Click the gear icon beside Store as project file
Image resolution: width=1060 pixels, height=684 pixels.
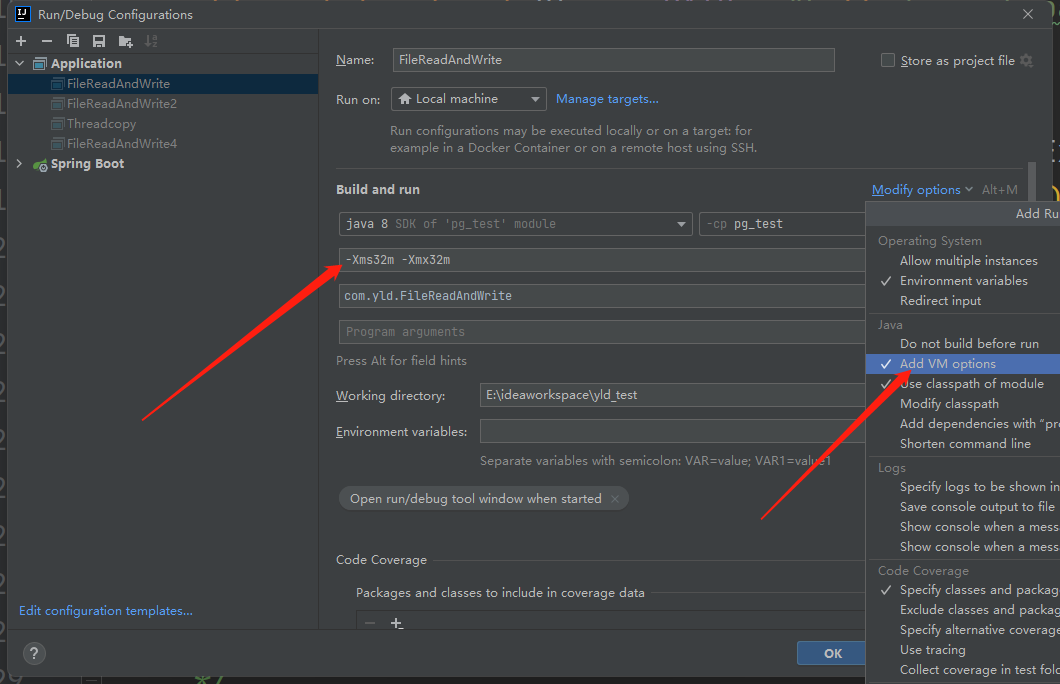pos(1026,60)
